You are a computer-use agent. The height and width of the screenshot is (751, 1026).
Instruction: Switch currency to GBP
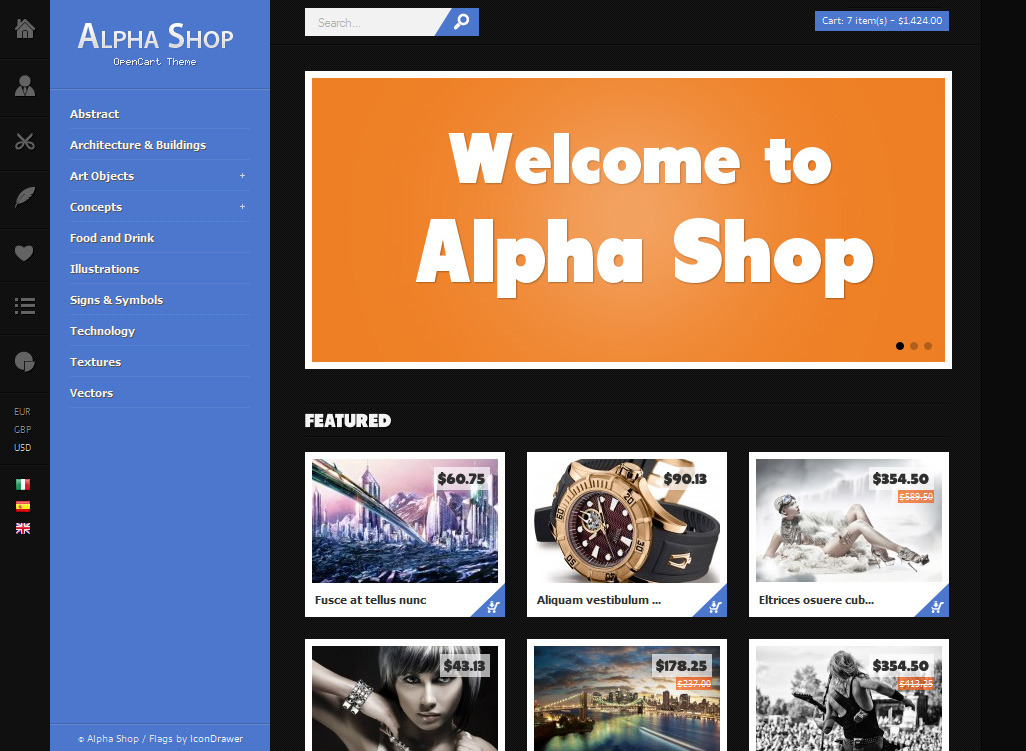pos(23,429)
